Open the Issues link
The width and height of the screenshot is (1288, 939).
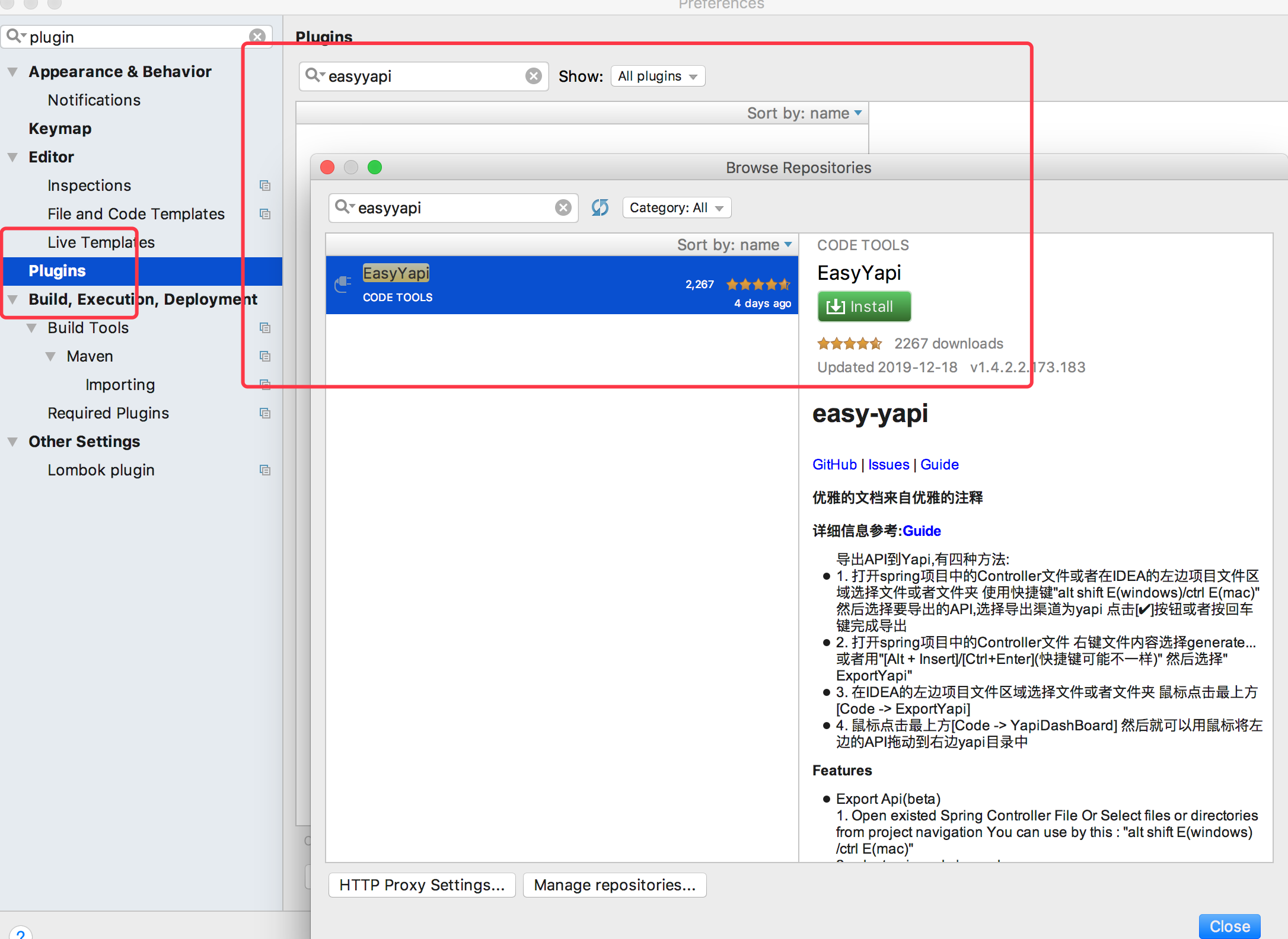tap(888, 465)
